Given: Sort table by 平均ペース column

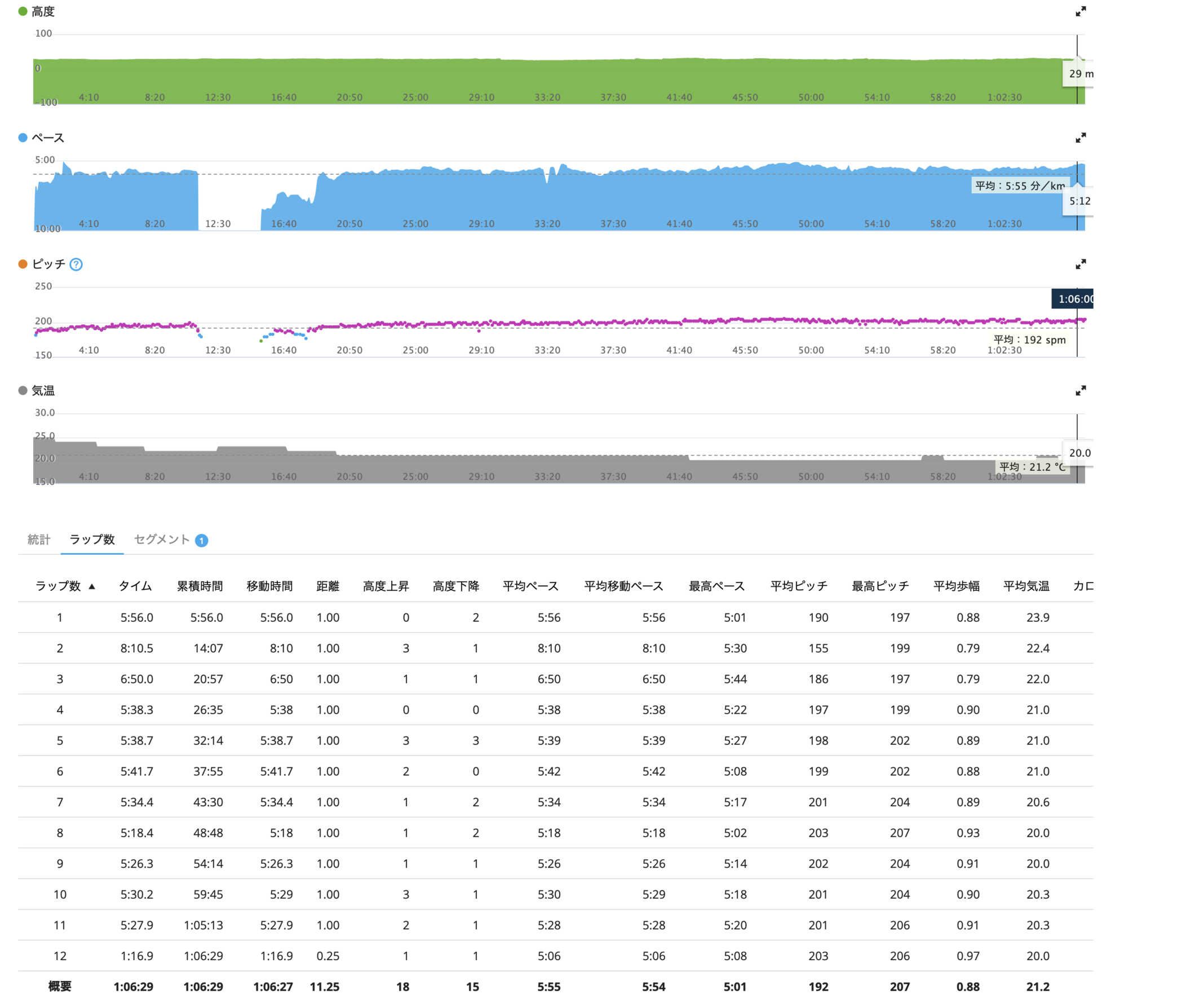Looking at the screenshot, I should (530, 586).
